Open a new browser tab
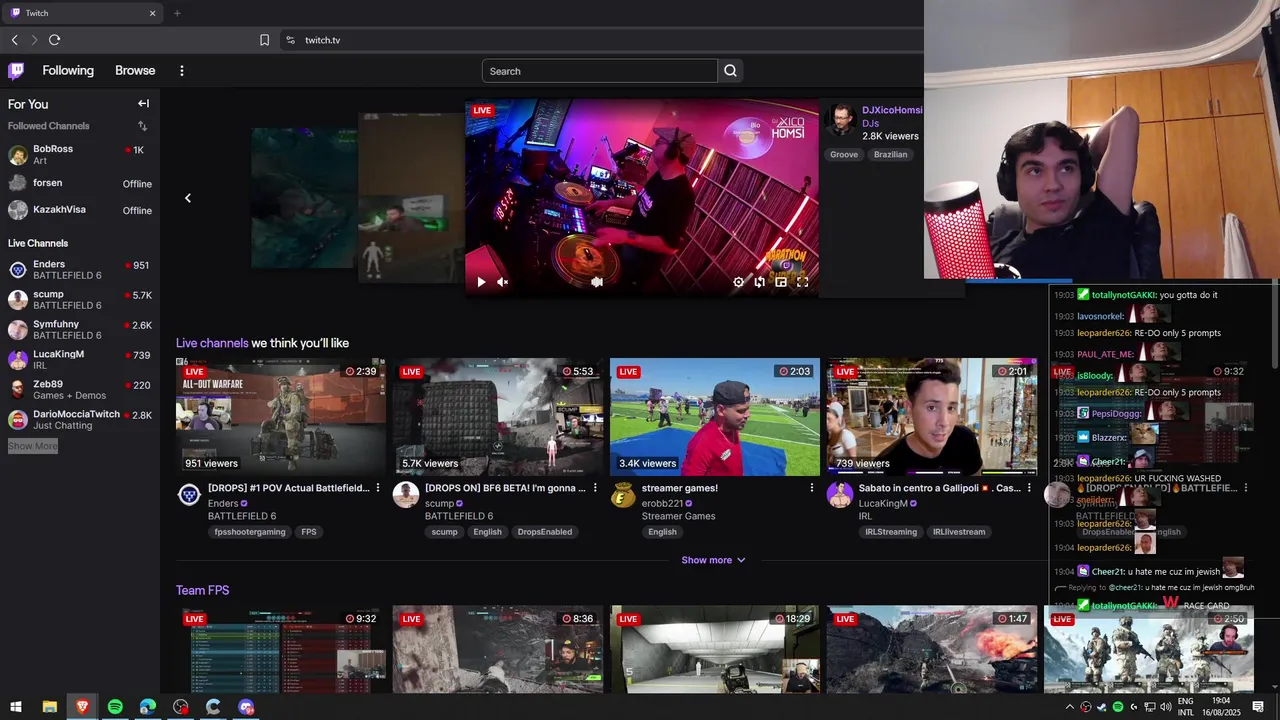Image resolution: width=1280 pixels, height=720 pixels. coord(177,13)
